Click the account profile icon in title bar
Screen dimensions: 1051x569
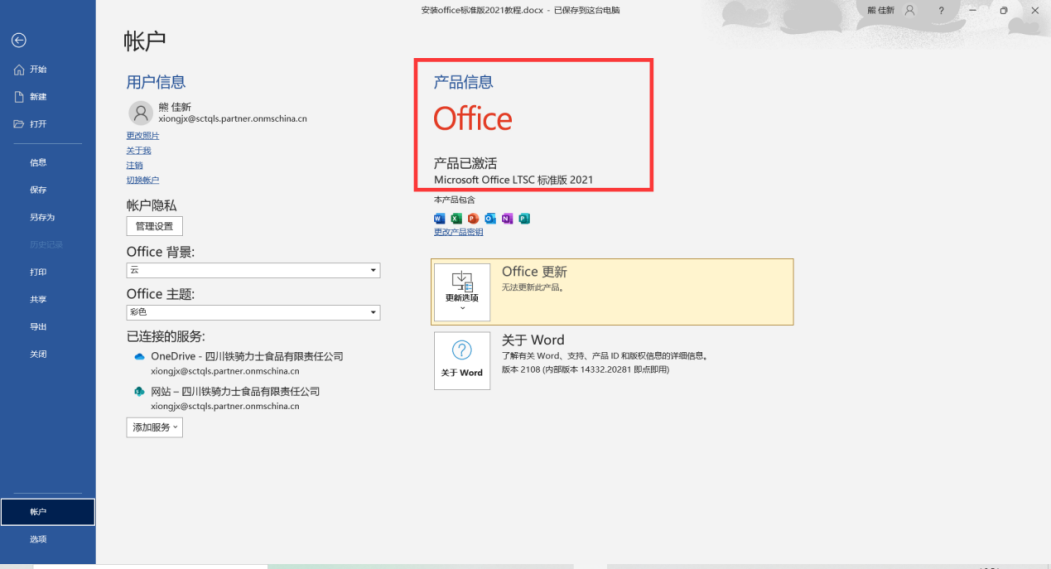[x=910, y=10]
